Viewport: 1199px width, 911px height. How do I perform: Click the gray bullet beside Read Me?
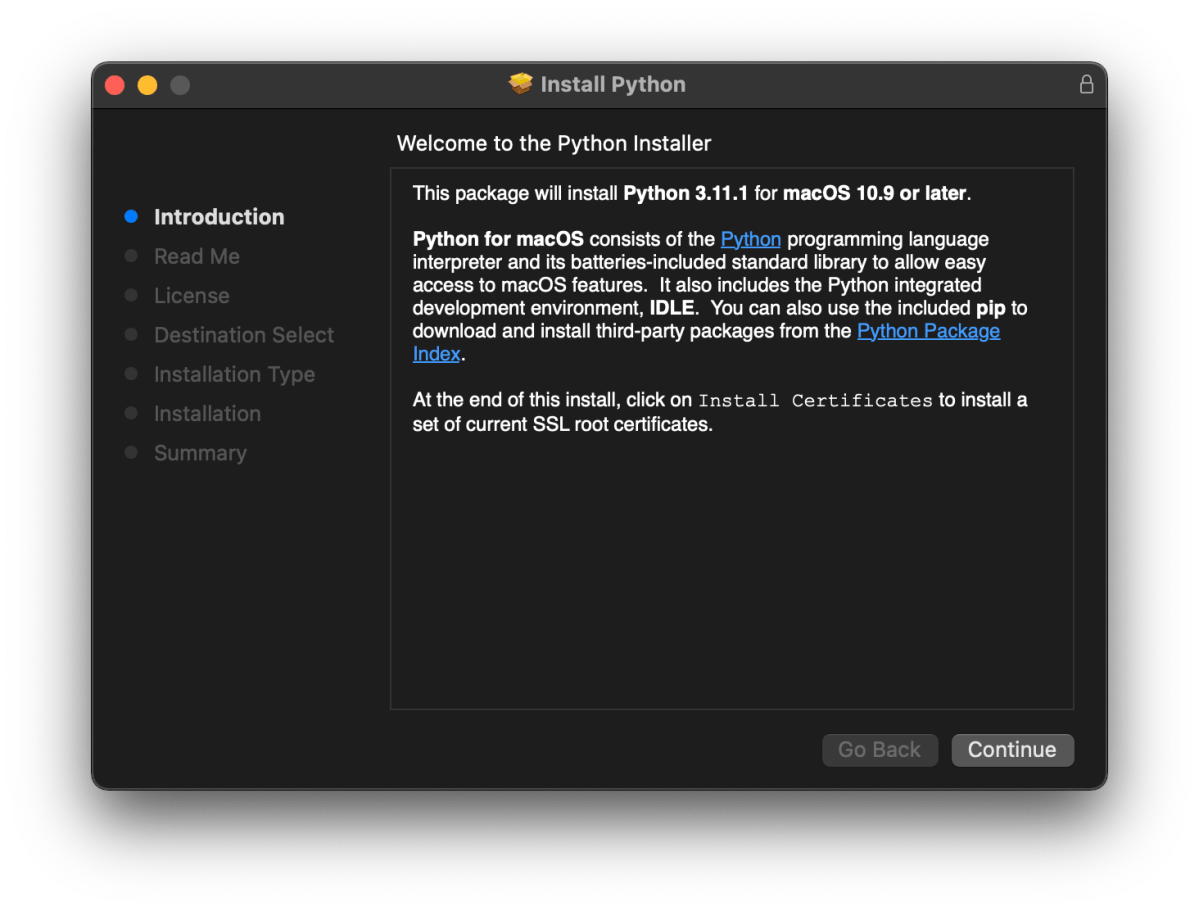tap(131, 255)
